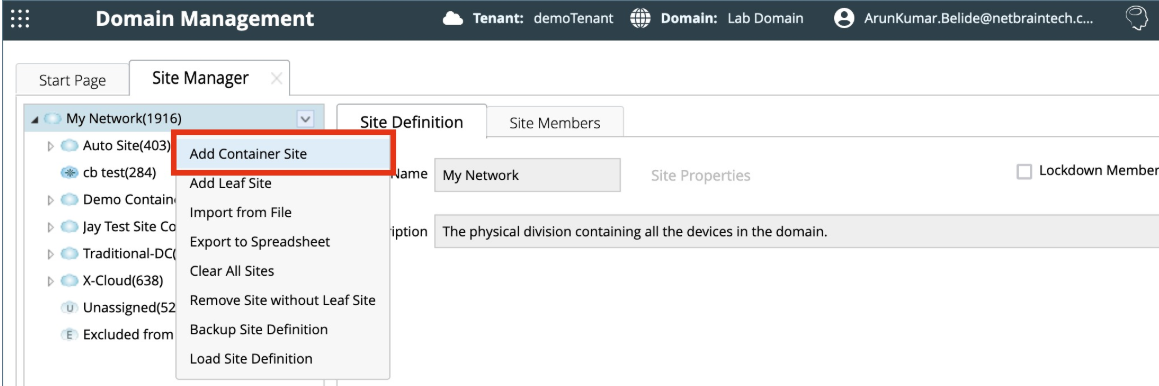The height and width of the screenshot is (386, 1159).
Task: Expand the X-Cloud(638) node
Action: tap(51, 281)
